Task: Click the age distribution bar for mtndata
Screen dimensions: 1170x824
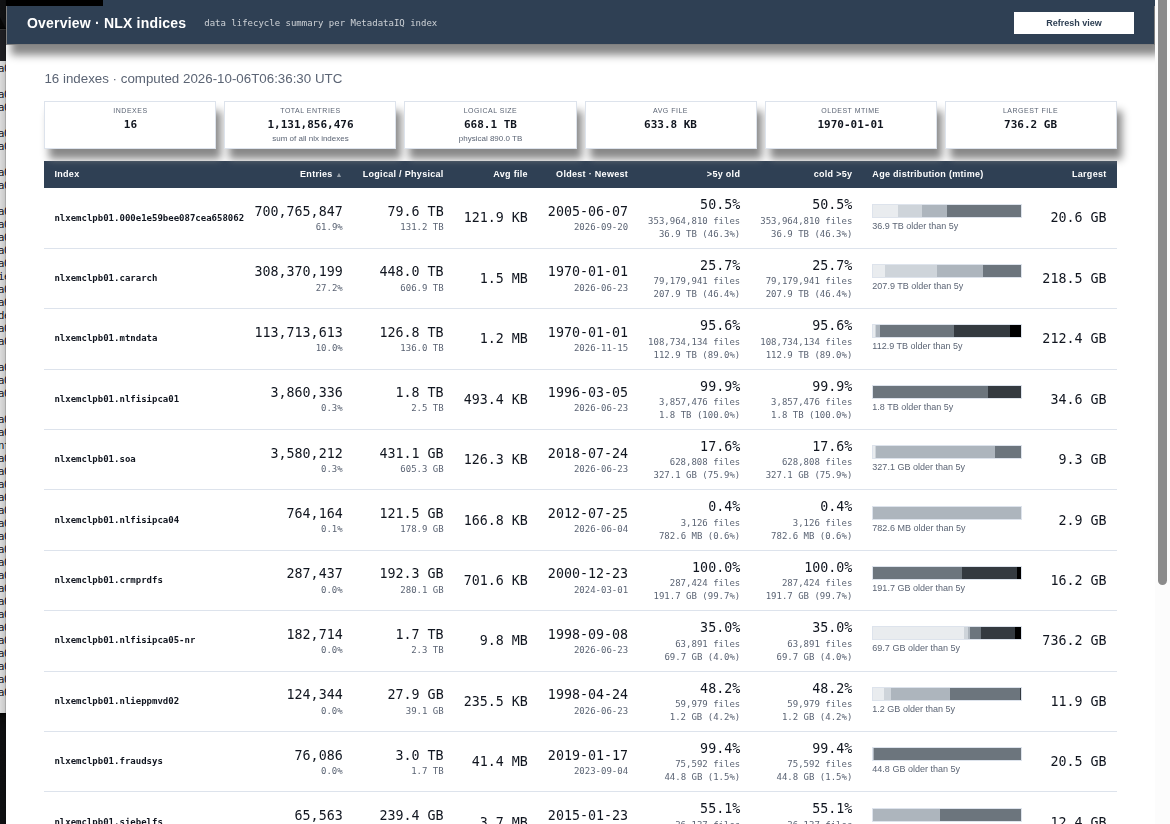Action: (x=946, y=331)
